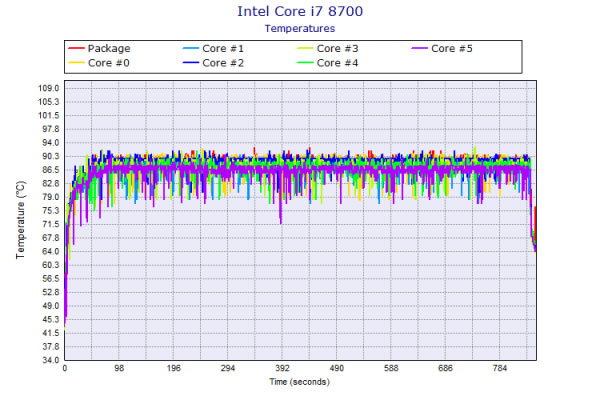This screenshot has width=600, height=400.
Task: Click the 67.8 y-axis value
Action: pos(51,238)
